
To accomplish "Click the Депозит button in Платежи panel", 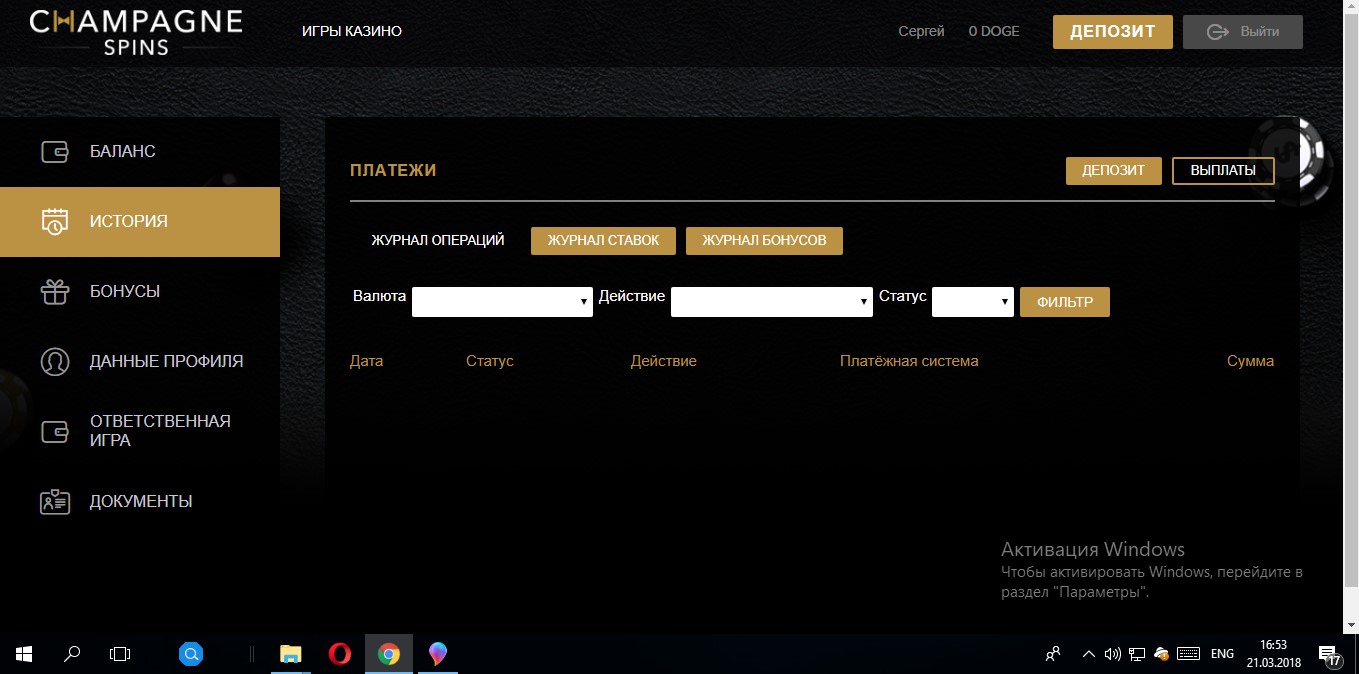I will pyautogui.click(x=1113, y=171).
